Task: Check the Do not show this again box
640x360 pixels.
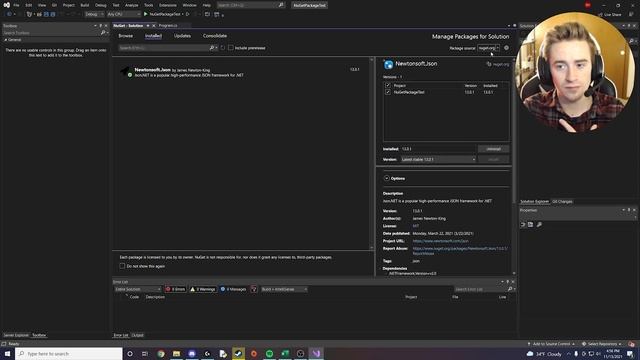Action: (x=122, y=266)
